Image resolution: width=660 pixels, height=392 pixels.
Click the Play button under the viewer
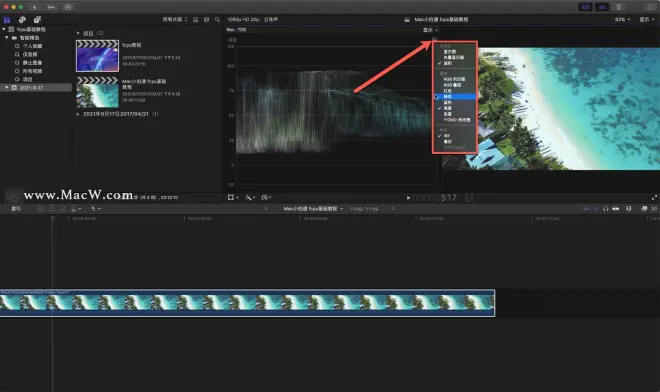click(x=408, y=197)
